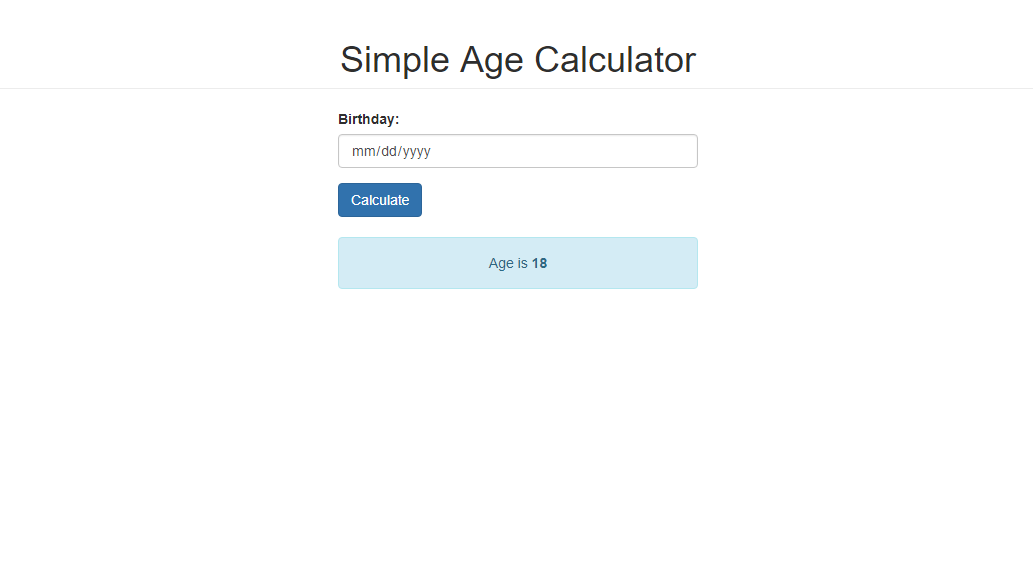Click the divider line below the heading
Image resolution: width=1033 pixels, height=583 pixels.
pyautogui.click(x=516, y=88)
